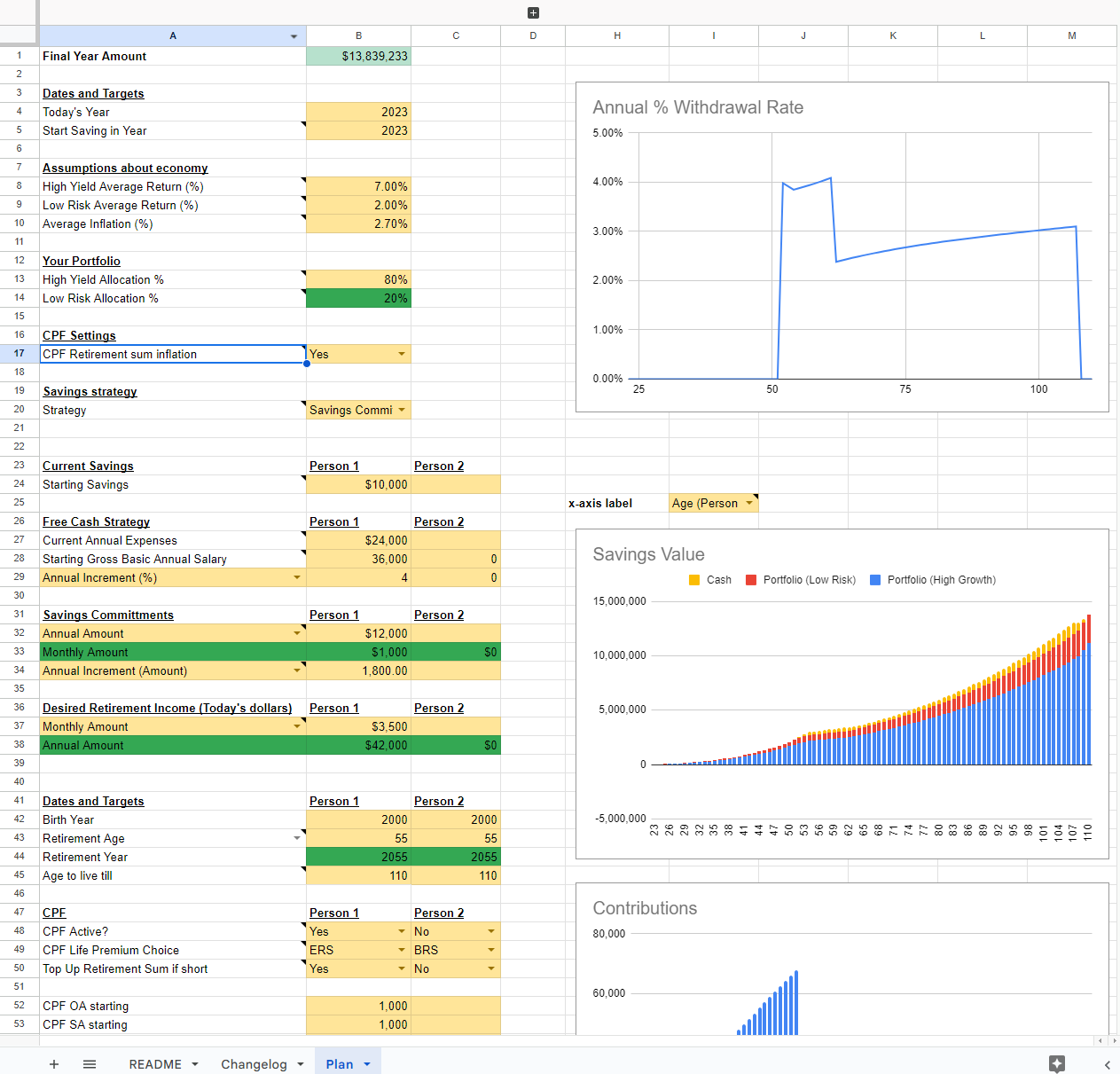
Task: Click the Cash legend color swatch
Action: 694,580
